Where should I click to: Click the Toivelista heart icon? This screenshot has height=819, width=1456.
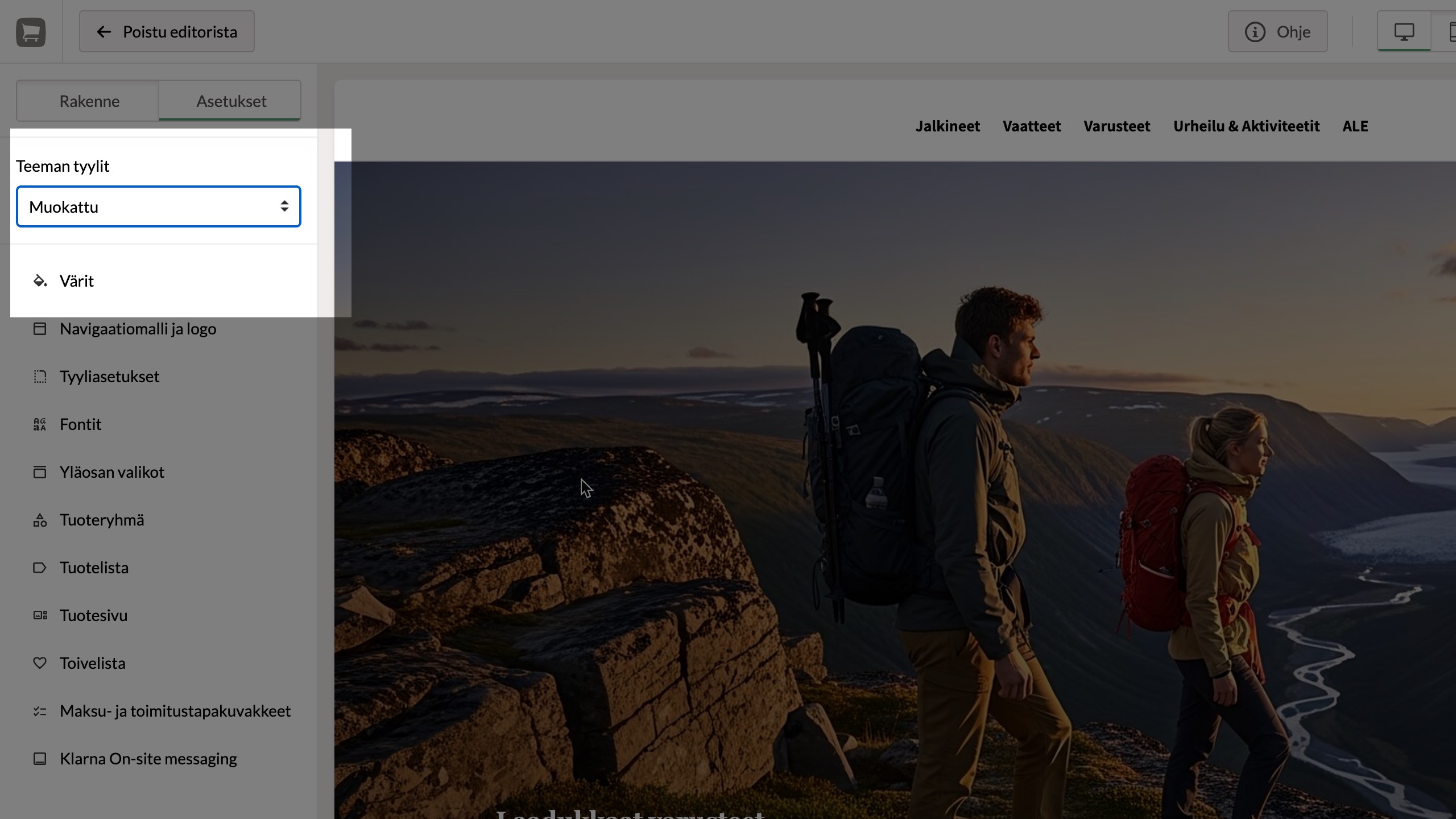[x=40, y=663]
